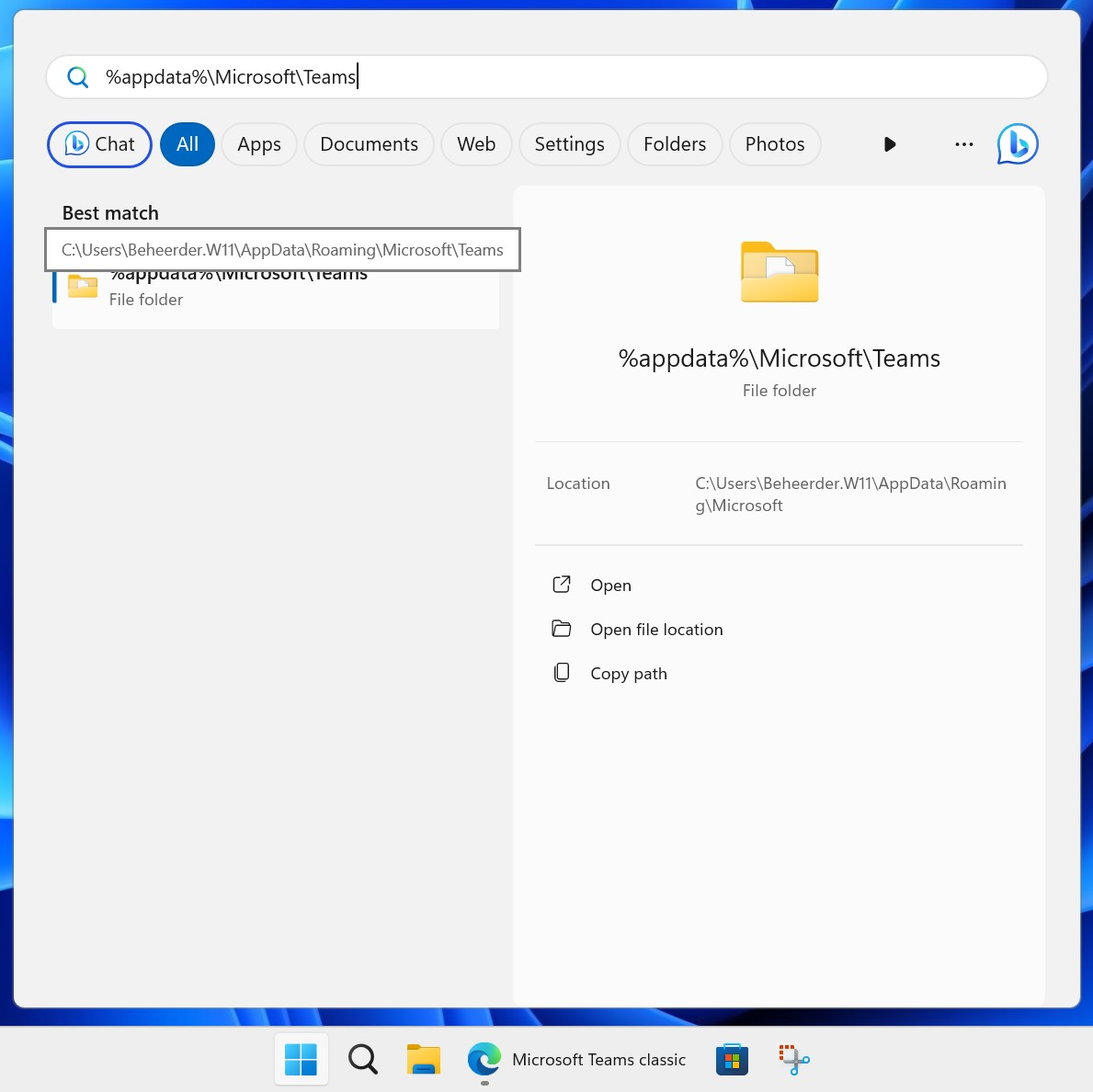Launch File Explorer from taskbar
The width and height of the screenshot is (1093, 1092).
(x=424, y=1059)
